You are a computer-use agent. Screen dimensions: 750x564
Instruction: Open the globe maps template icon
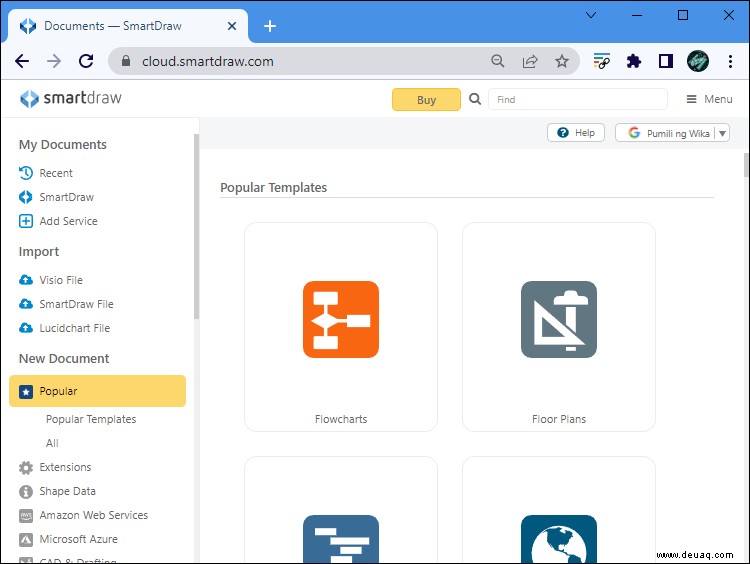[x=559, y=539]
